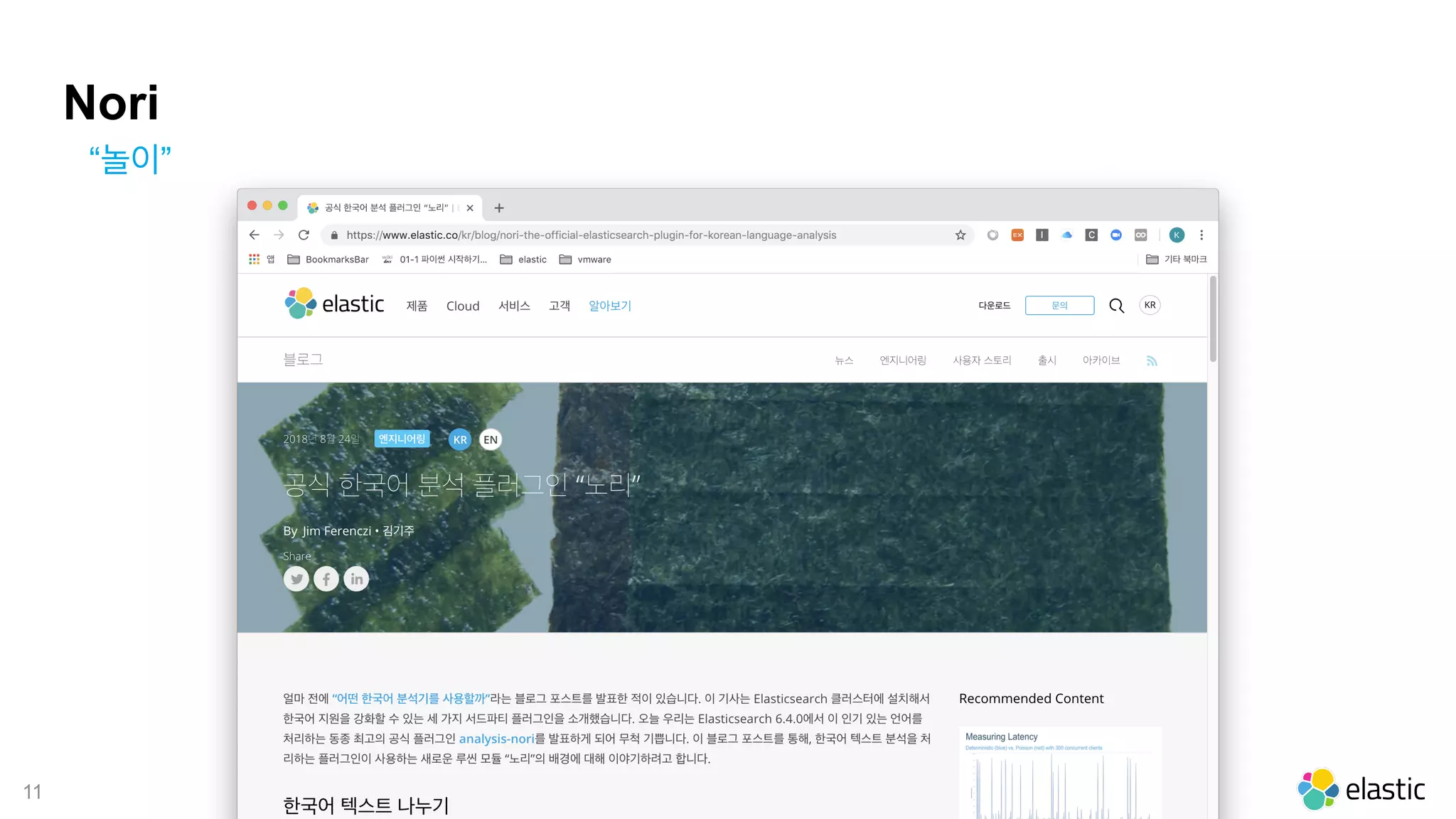Open the 아카이브 blog category
The width and height of the screenshot is (1456, 819).
point(1101,360)
